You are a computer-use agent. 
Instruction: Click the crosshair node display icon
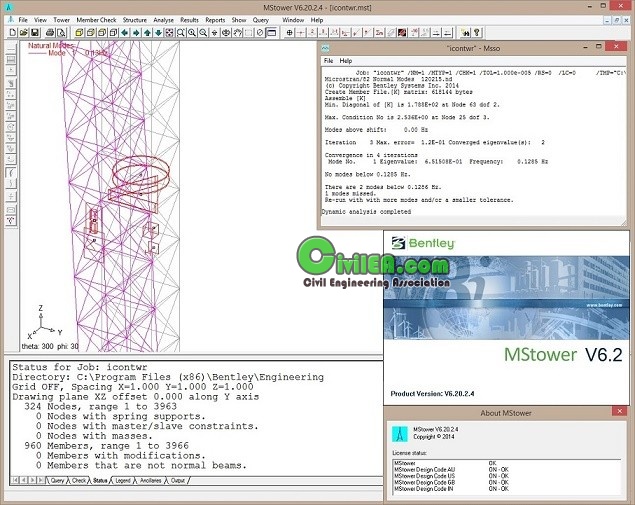pos(289,33)
